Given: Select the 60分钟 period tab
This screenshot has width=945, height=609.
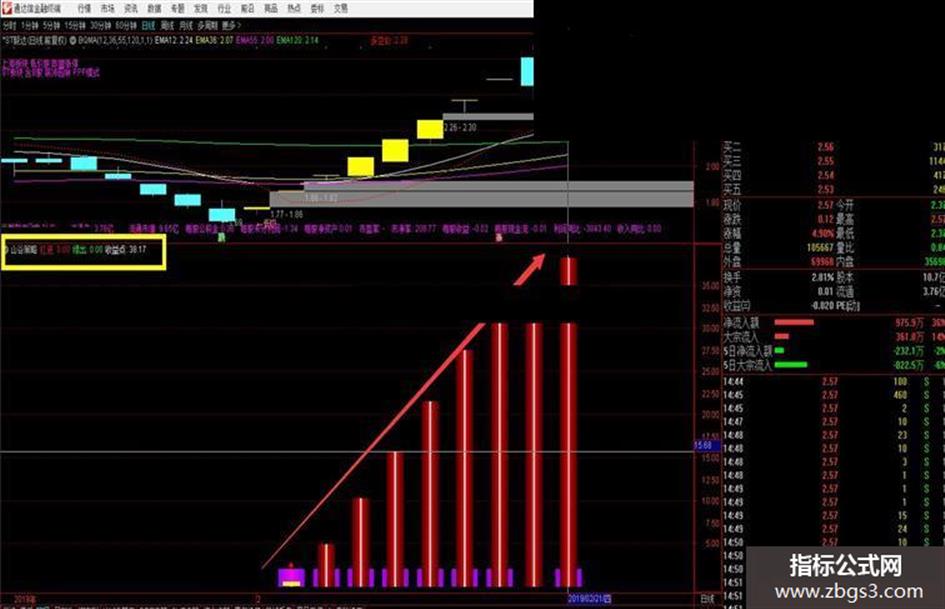Looking at the screenshot, I should (x=126, y=25).
